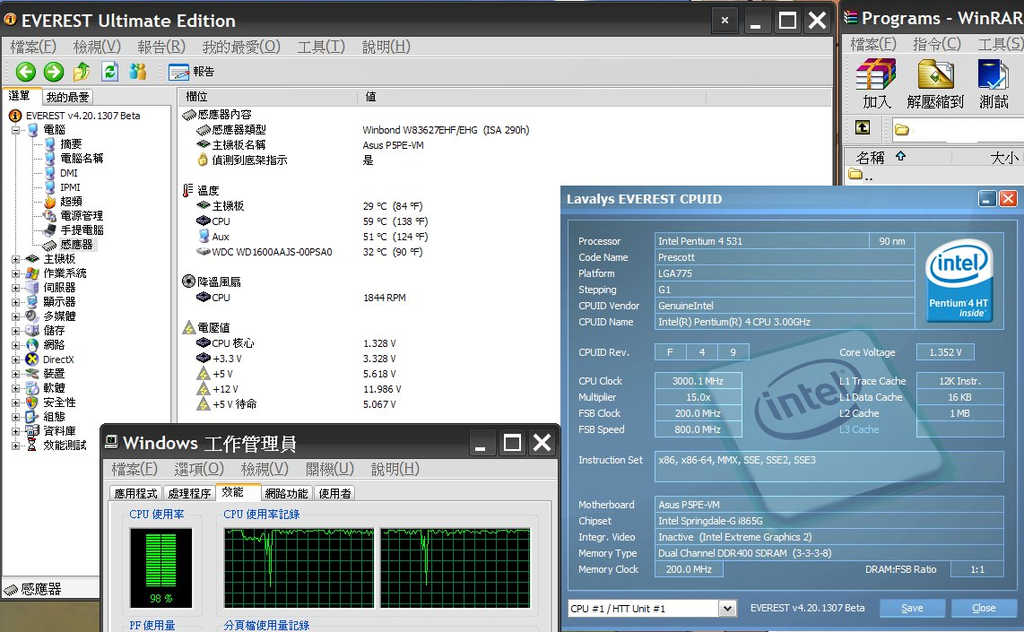Open the CPU #1 / HTT Unit #1 dropdown
The image size is (1024, 632).
point(727,608)
